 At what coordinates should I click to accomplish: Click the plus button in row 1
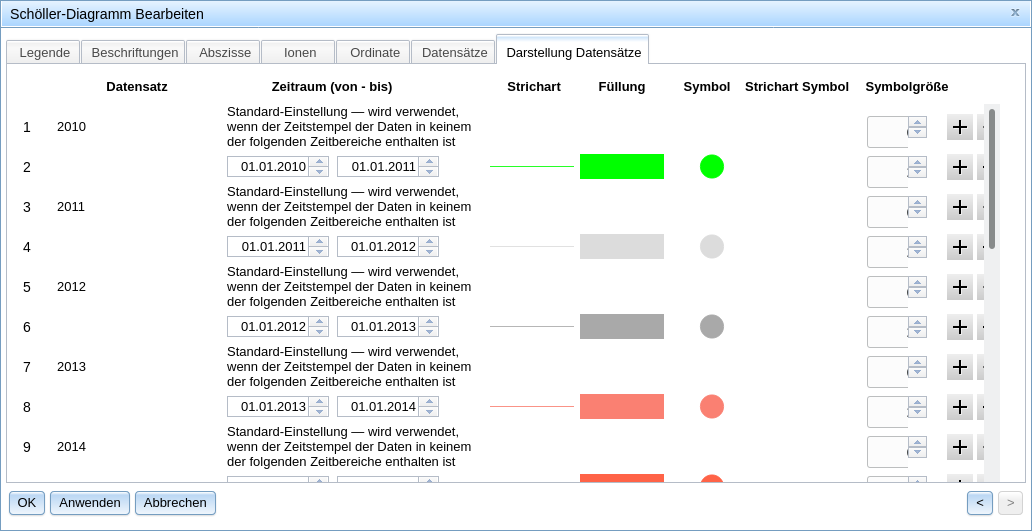[959, 127]
